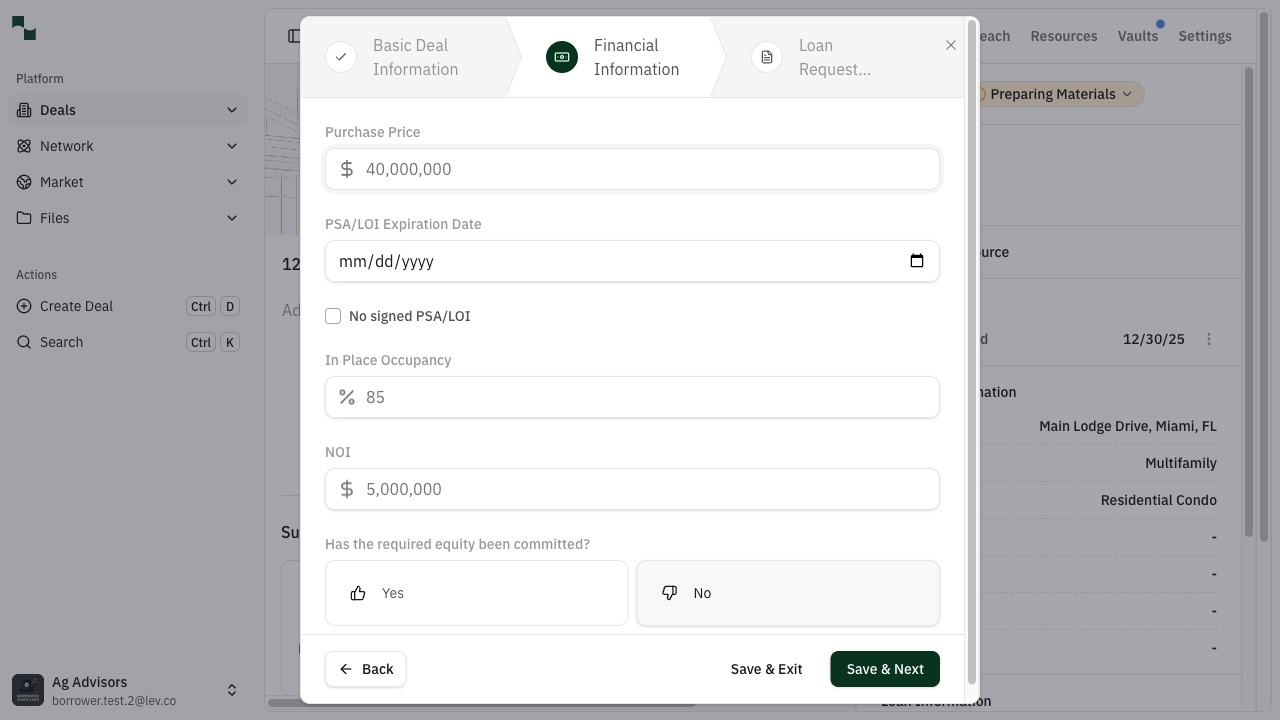Click the Financial Information step icon
The height and width of the screenshot is (720, 1280).
point(561,57)
